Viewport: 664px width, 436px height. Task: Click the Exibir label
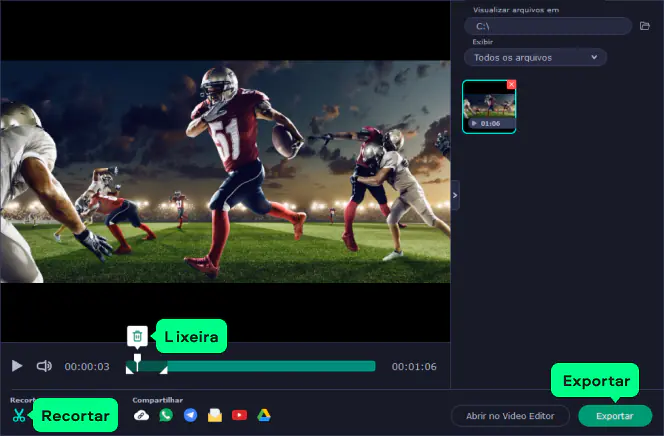[x=482, y=41]
